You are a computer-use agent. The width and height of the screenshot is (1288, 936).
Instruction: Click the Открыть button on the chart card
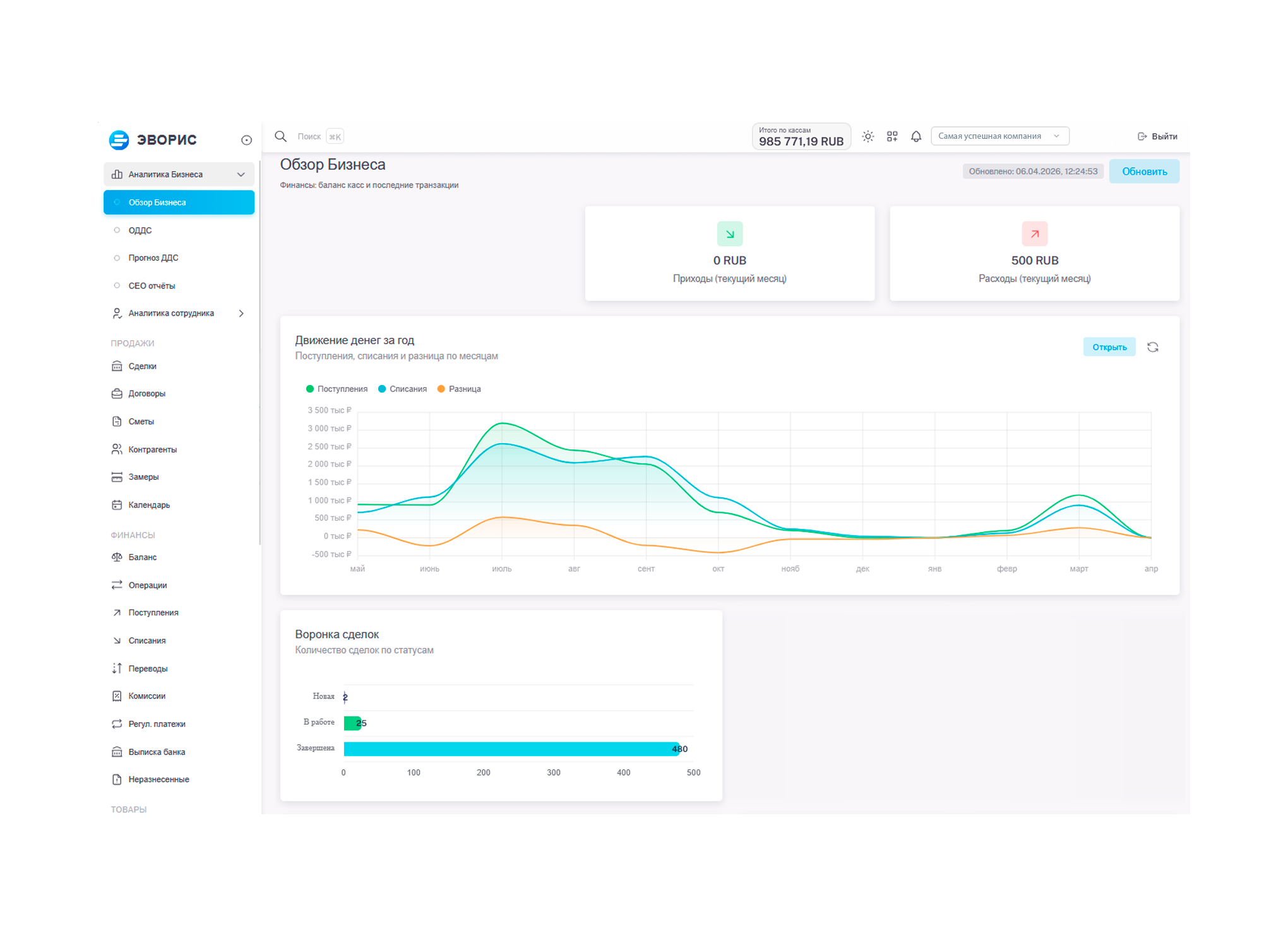pyautogui.click(x=1109, y=347)
